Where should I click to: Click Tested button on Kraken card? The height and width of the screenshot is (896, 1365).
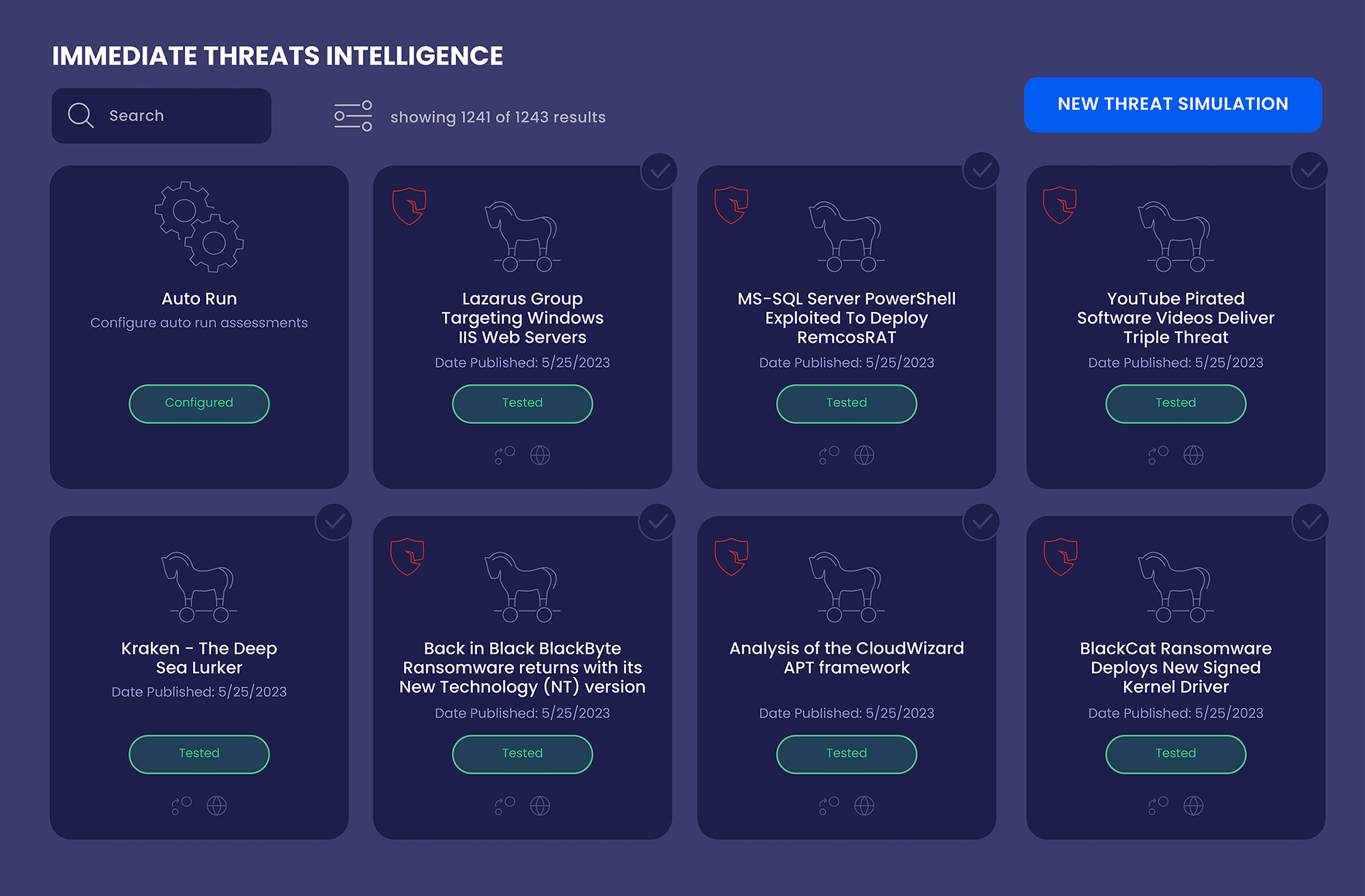click(199, 754)
